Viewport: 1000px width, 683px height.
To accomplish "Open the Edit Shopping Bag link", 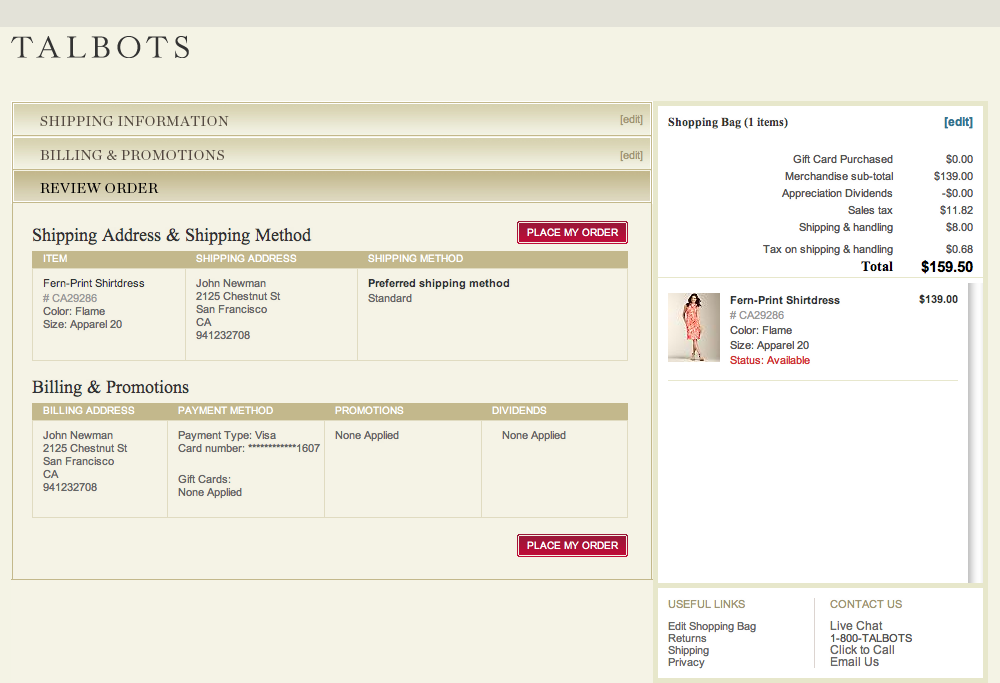I will (x=711, y=626).
